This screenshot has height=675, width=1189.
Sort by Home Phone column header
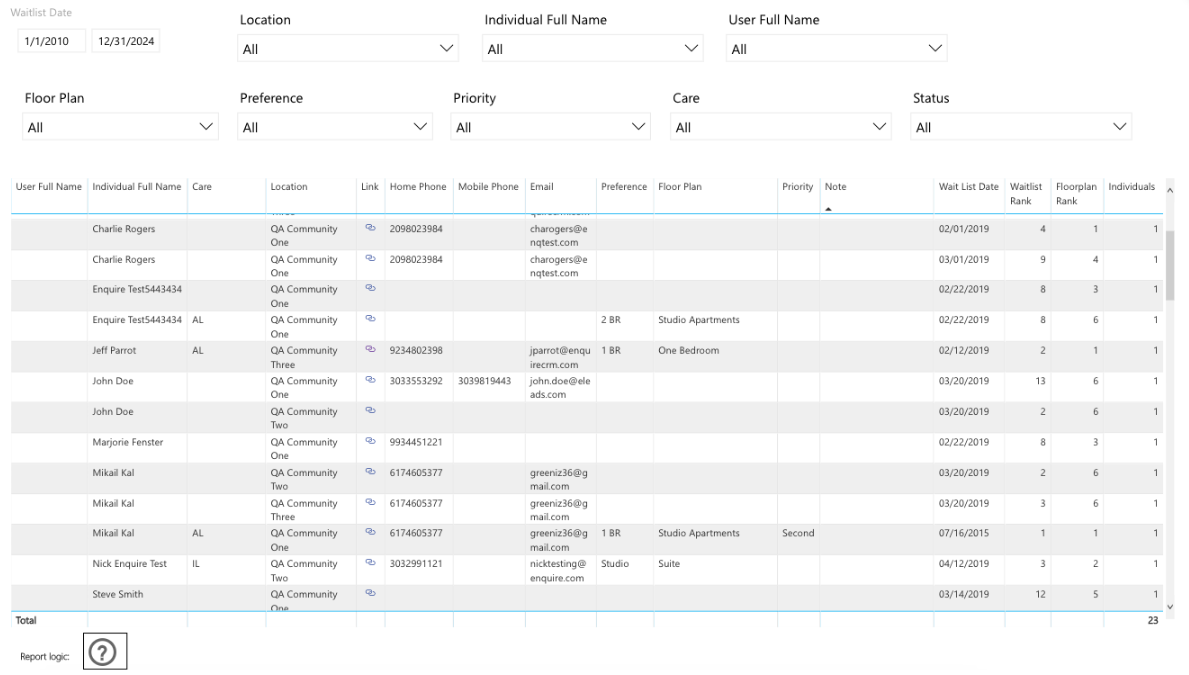click(418, 187)
